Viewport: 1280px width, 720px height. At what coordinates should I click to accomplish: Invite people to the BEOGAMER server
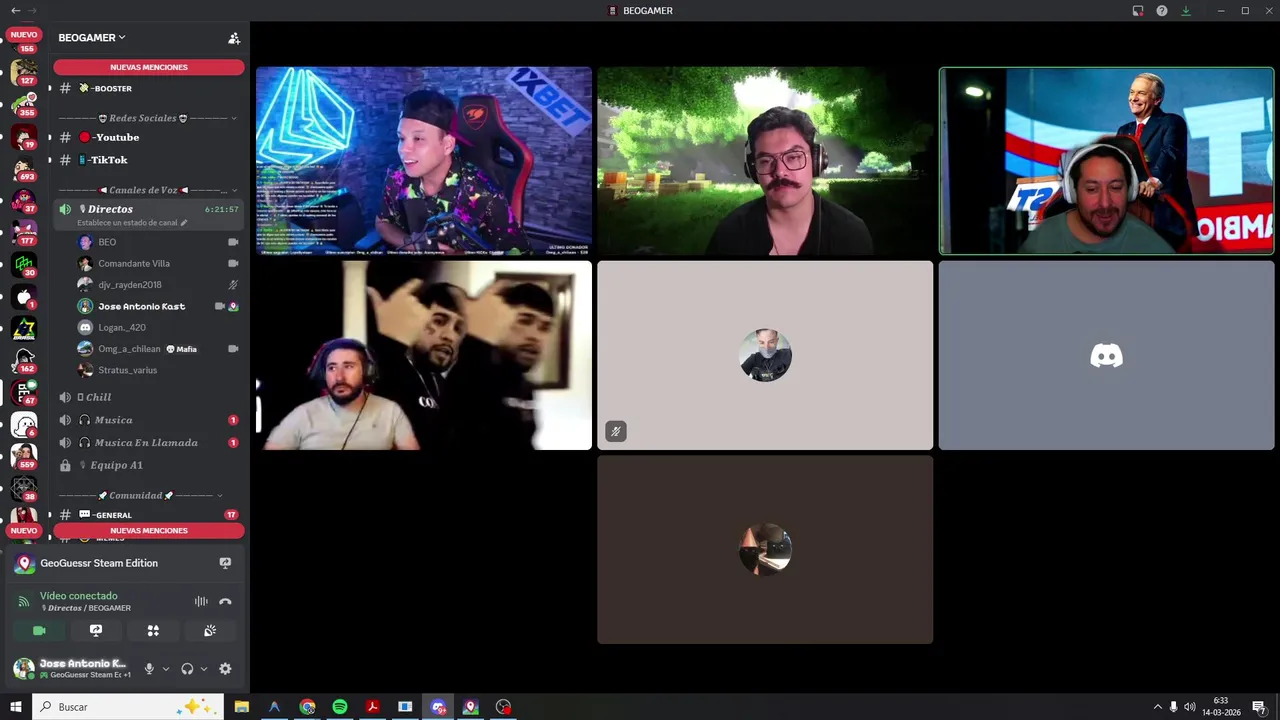[234, 38]
